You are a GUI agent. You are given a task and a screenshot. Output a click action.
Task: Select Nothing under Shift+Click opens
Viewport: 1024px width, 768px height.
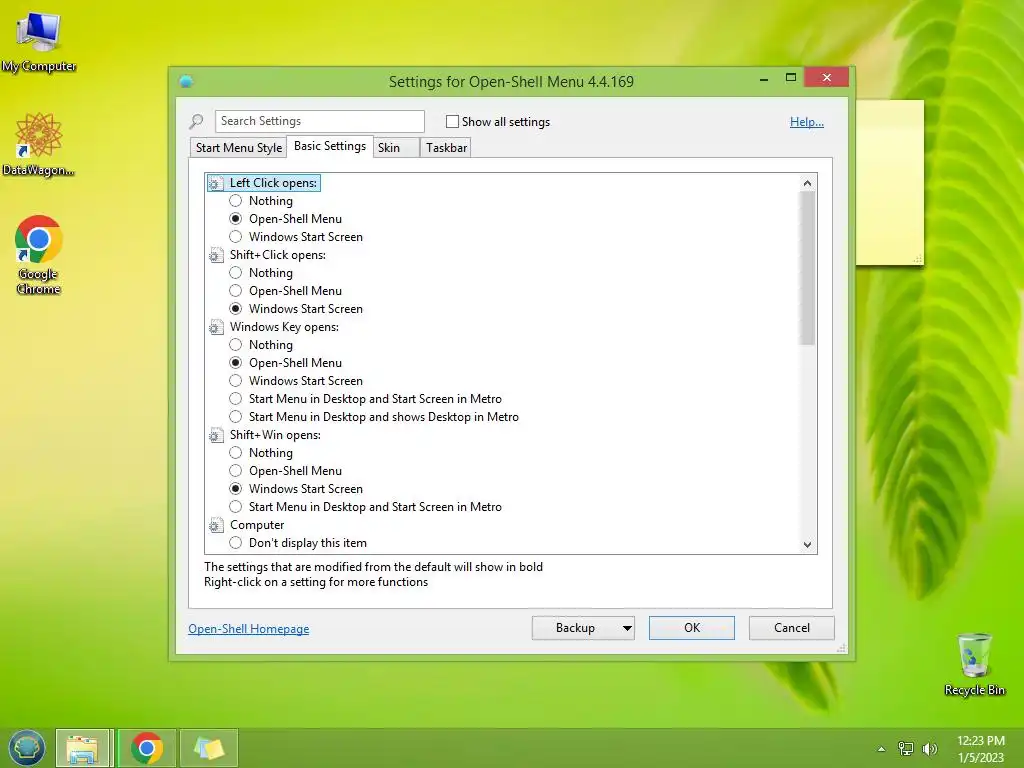[236, 273]
